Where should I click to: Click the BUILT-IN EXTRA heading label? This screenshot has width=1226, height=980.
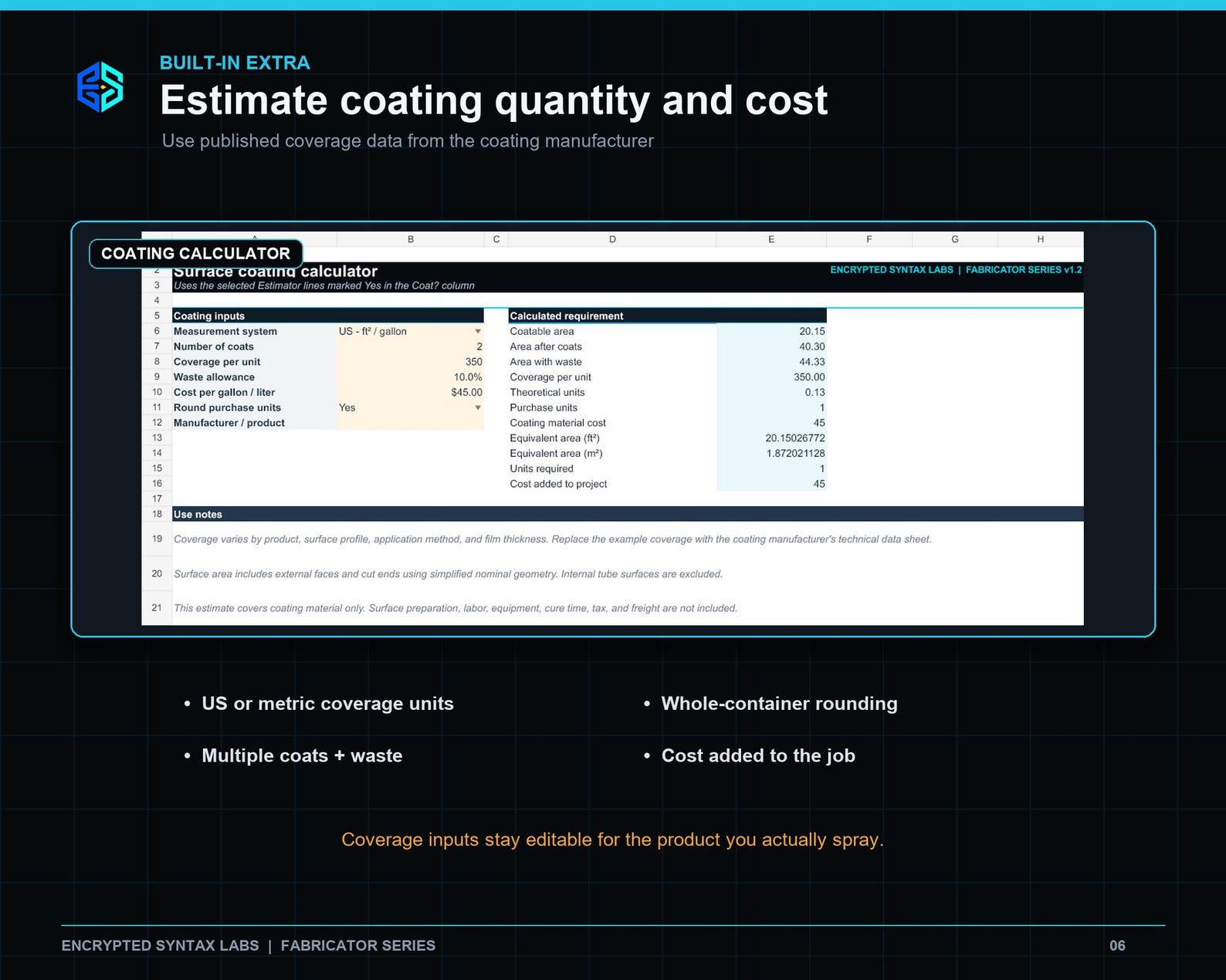click(235, 63)
